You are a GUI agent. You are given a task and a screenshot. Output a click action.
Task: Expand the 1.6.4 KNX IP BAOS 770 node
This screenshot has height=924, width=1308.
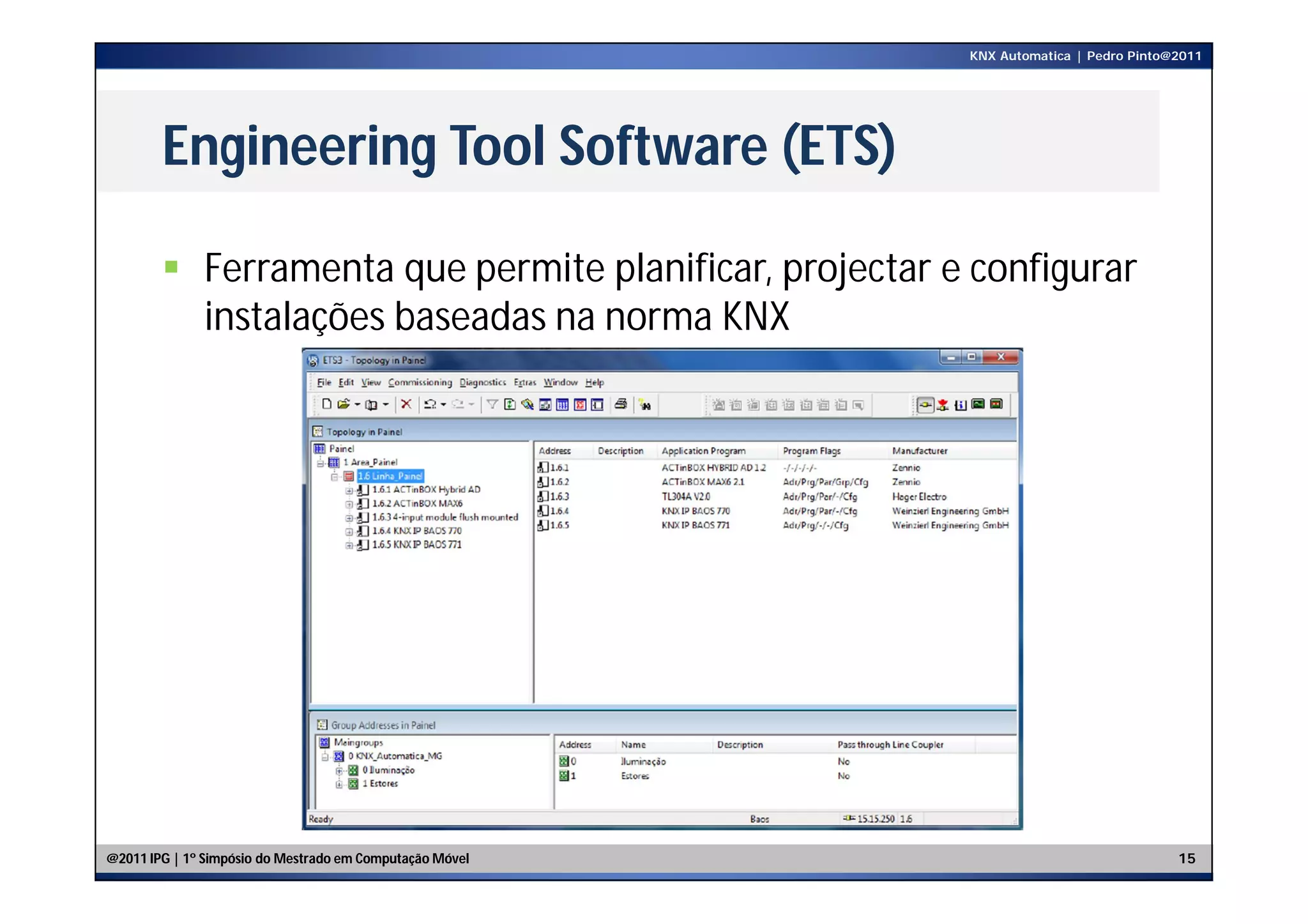[x=349, y=532]
